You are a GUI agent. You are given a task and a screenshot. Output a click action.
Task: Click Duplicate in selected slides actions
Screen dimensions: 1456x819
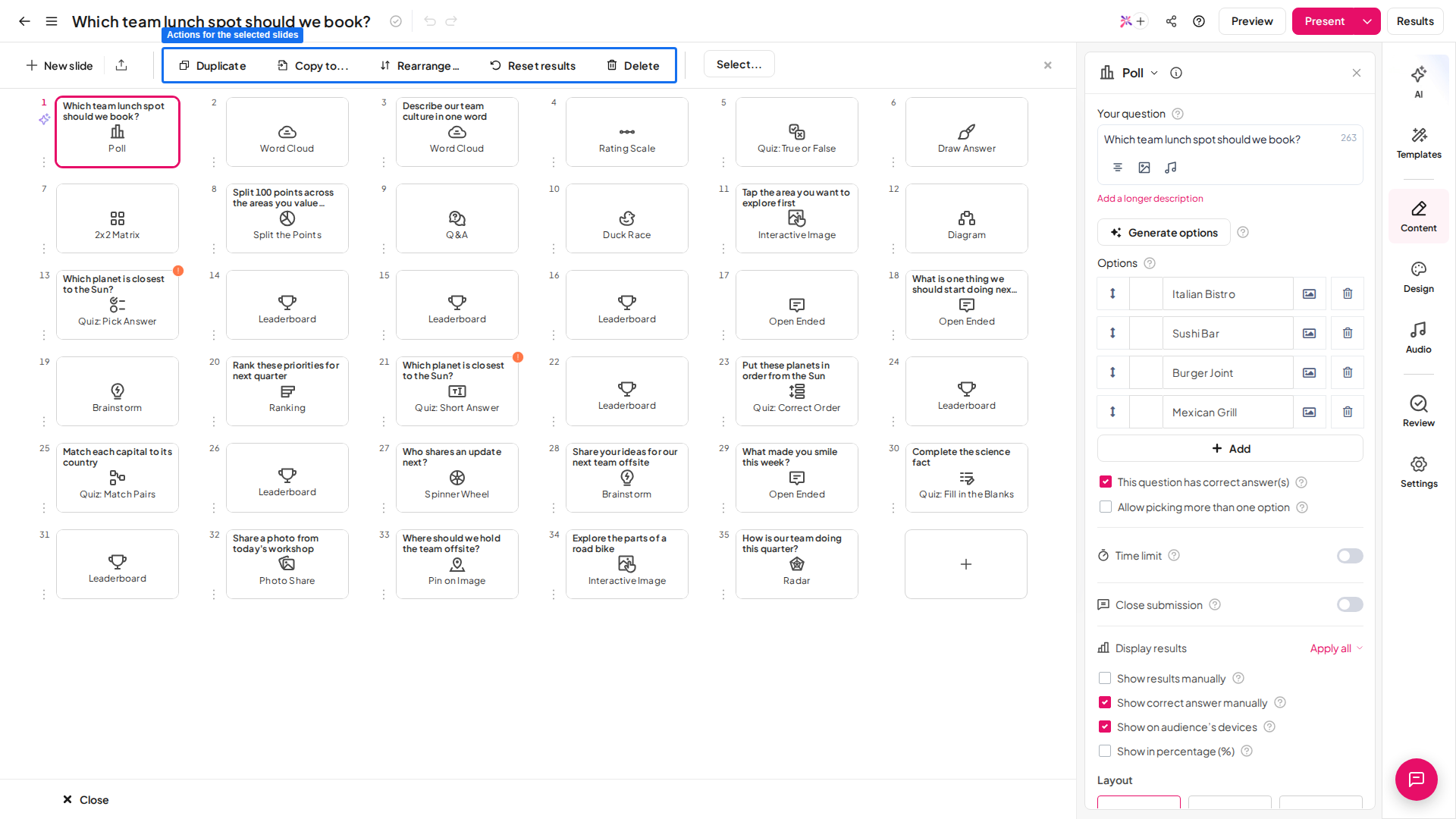(212, 66)
